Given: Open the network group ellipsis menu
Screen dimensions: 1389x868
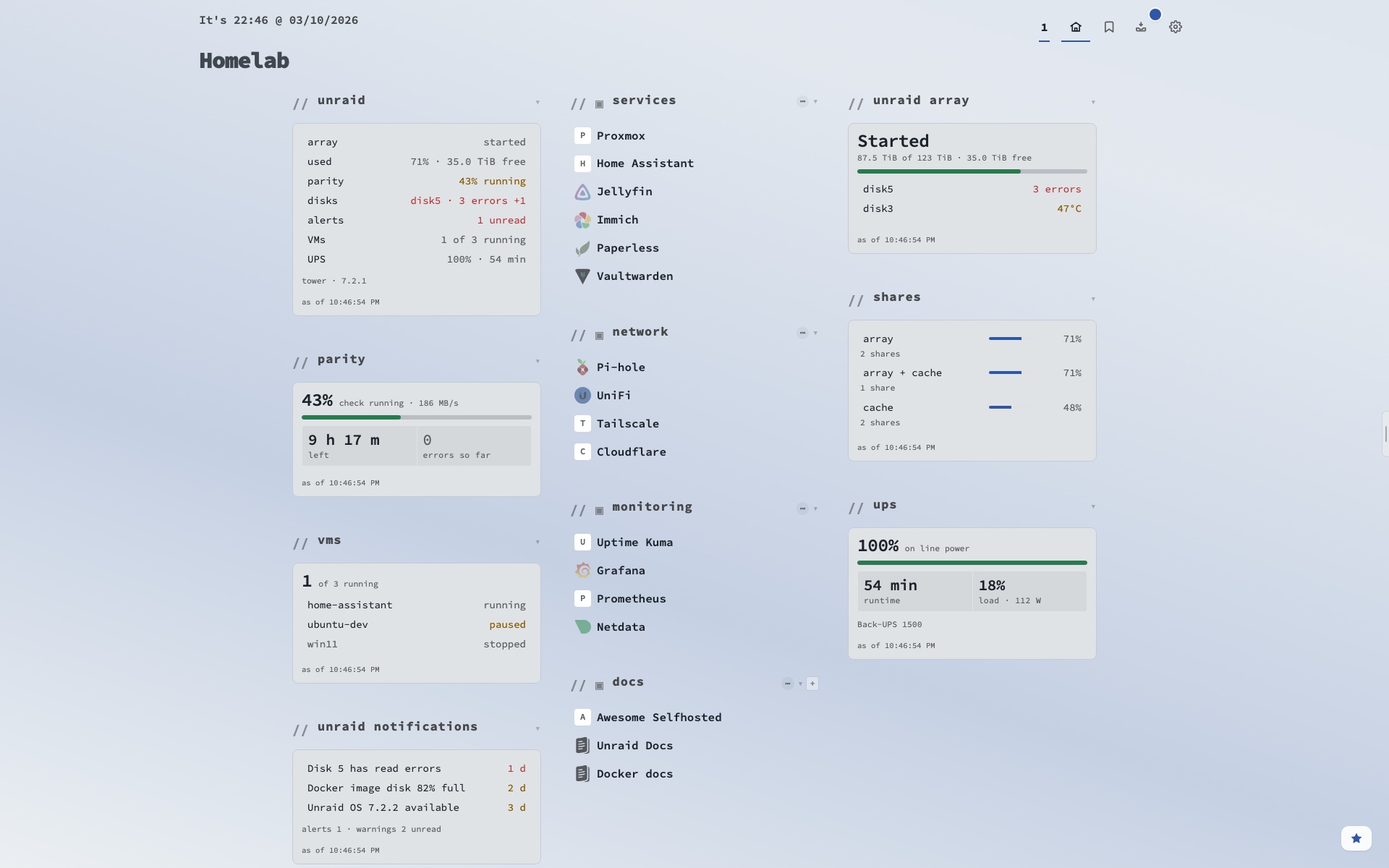Looking at the screenshot, I should (802, 333).
